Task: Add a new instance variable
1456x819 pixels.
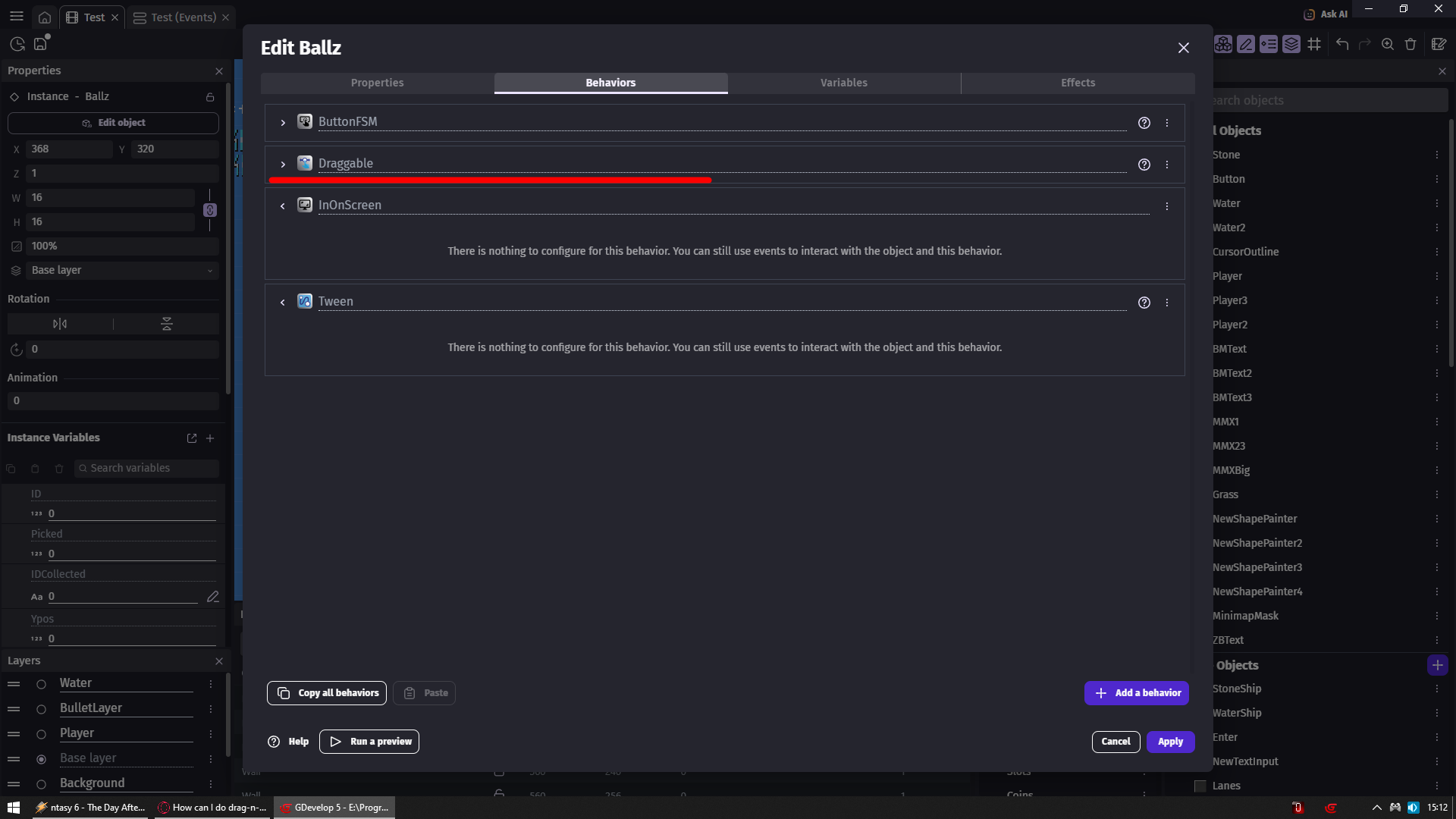Action: tap(210, 438)
